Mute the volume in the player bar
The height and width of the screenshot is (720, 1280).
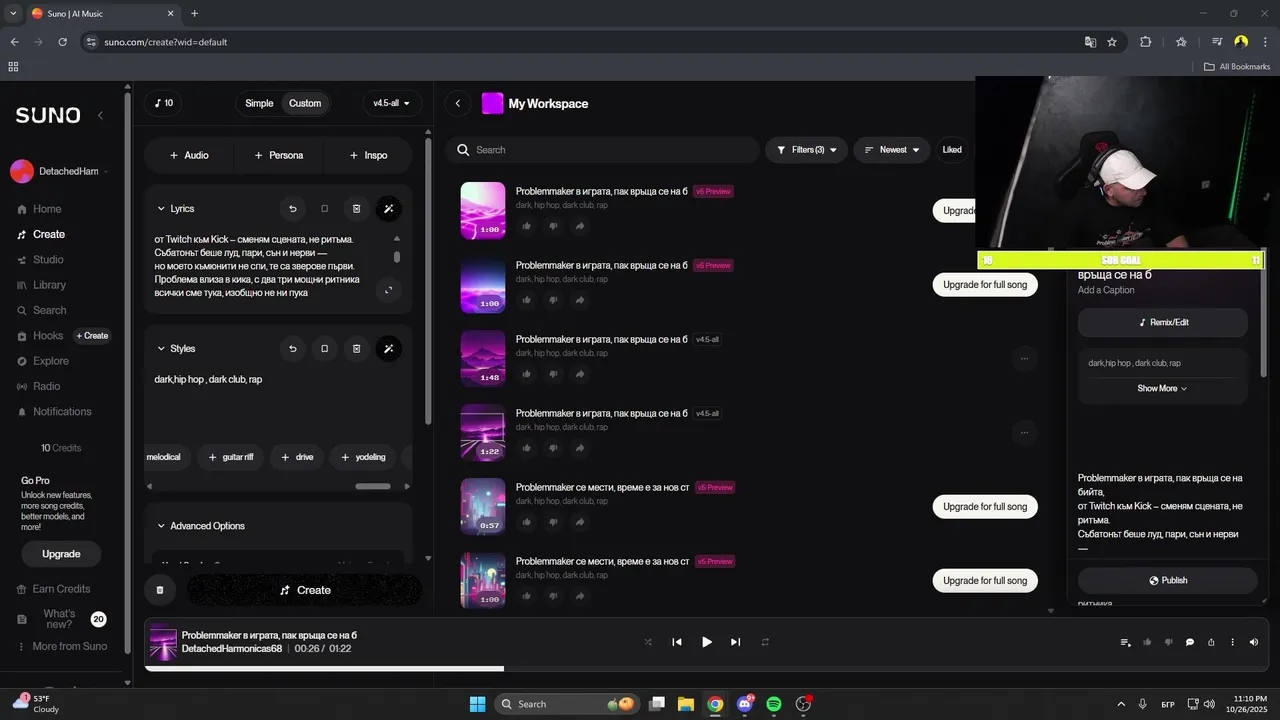click(1254, 642)
